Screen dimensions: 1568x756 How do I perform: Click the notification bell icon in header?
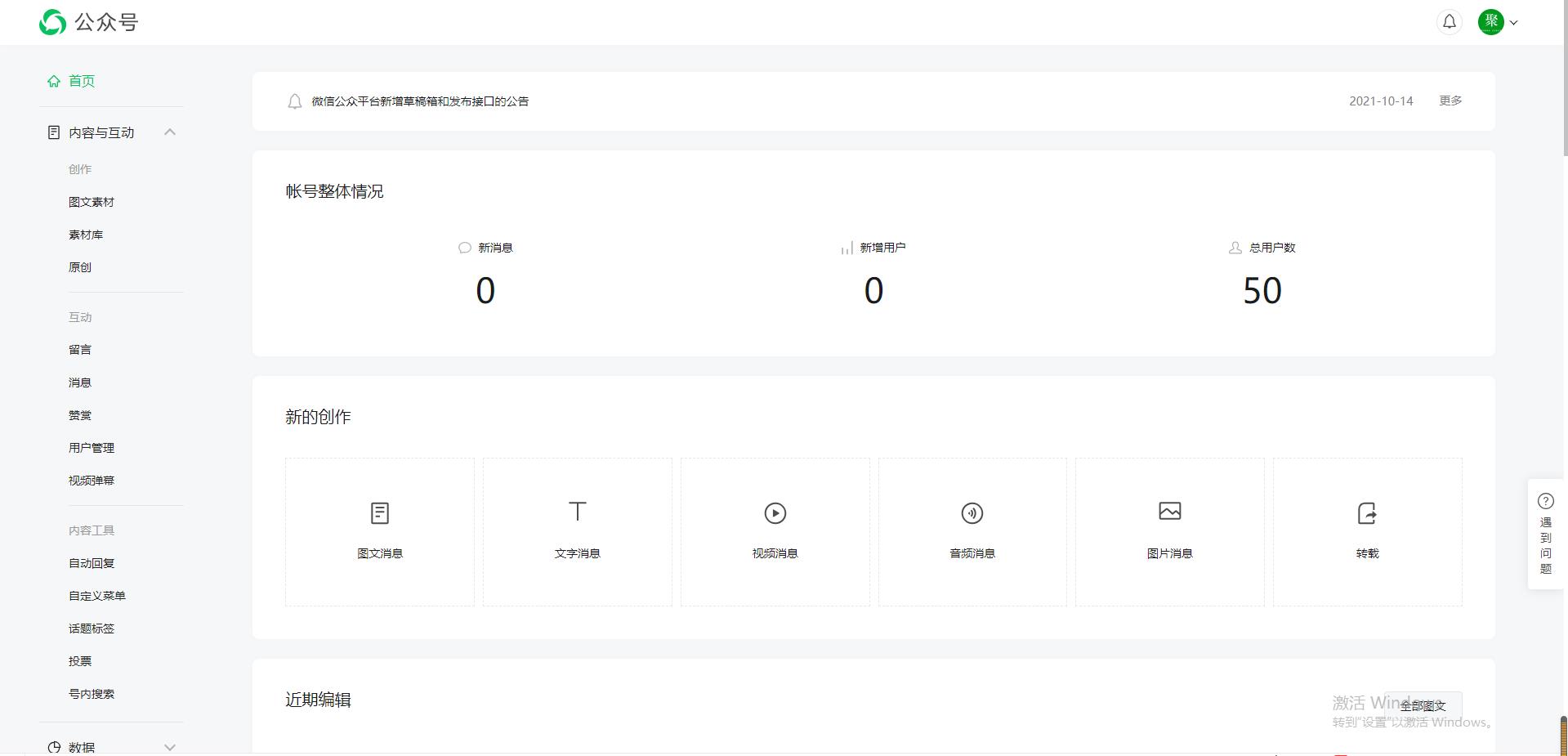coord(1449,22)
